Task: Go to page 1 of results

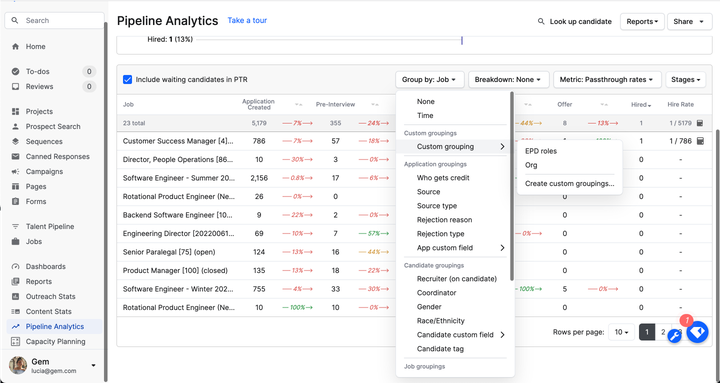Action: pos(647,332)
